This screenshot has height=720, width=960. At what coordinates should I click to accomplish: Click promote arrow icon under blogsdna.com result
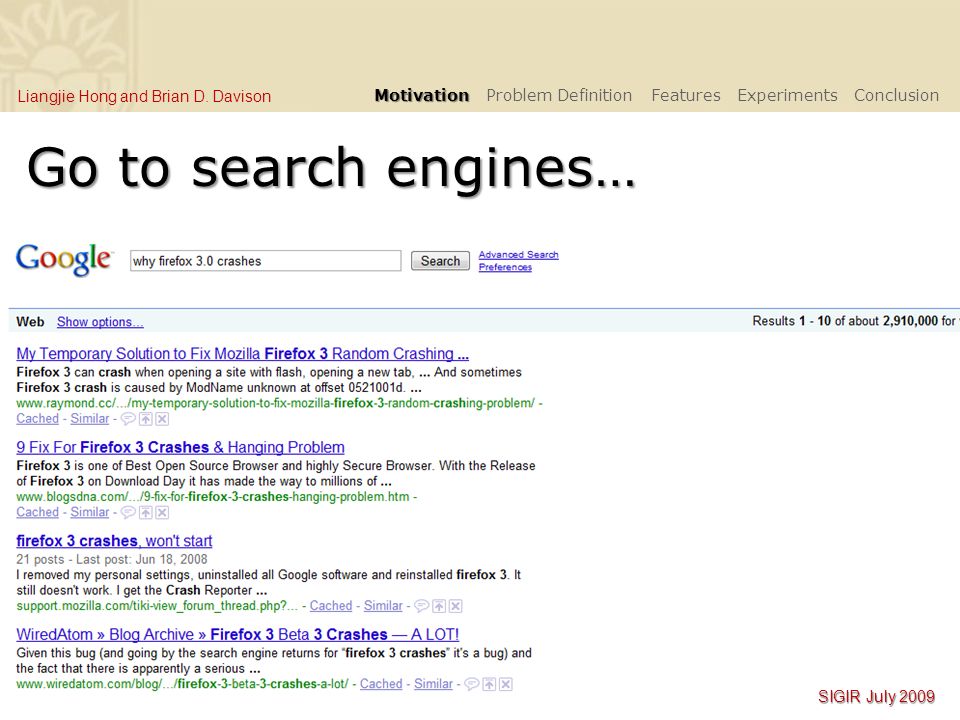coord(146,512)
